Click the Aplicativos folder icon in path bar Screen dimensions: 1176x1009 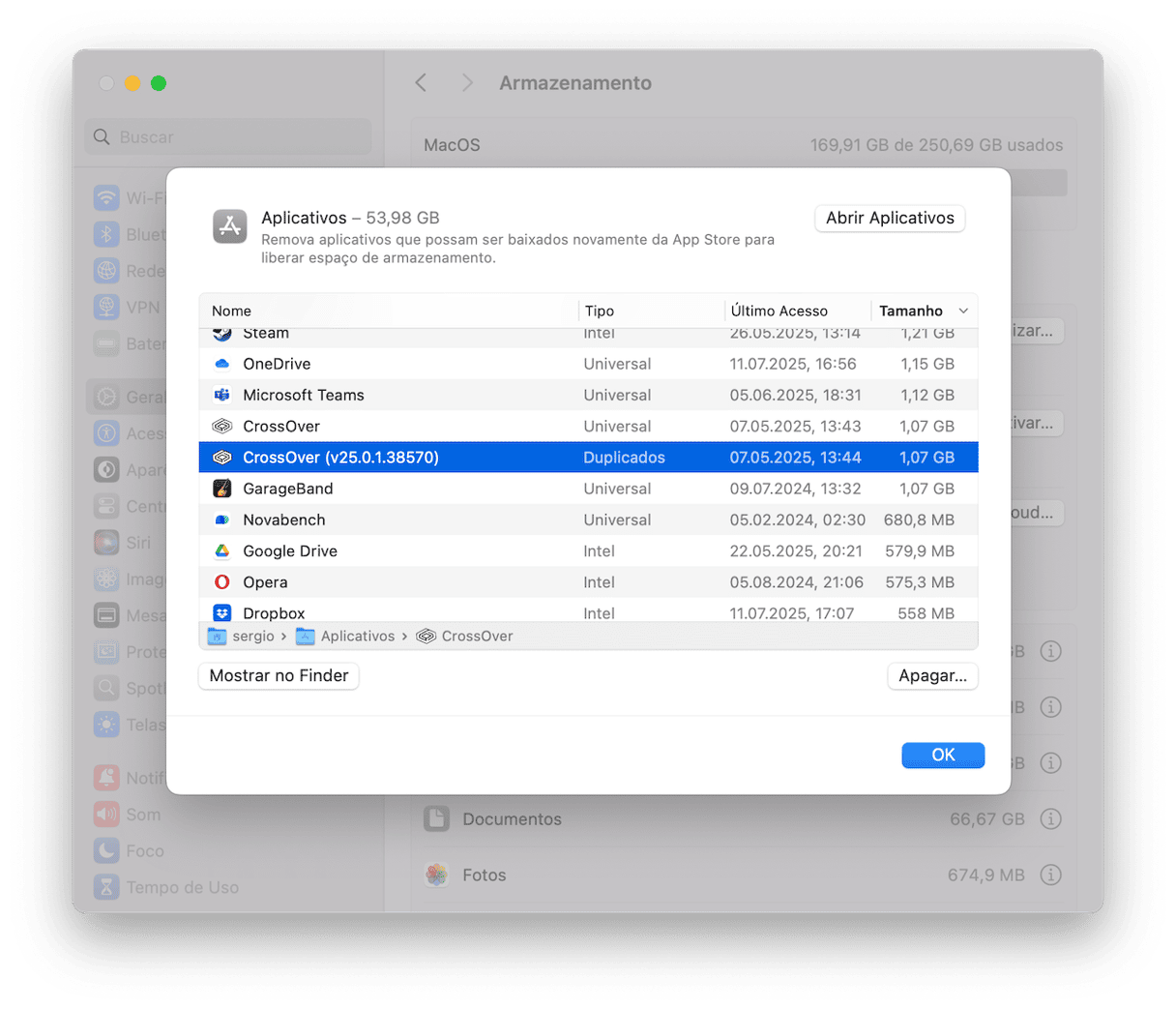tap(306, 636)
